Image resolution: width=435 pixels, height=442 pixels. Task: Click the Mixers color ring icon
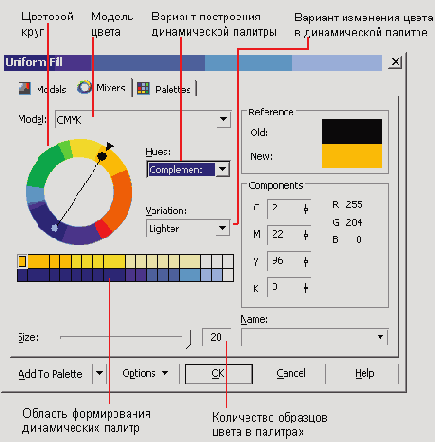[x=84, y=87]
